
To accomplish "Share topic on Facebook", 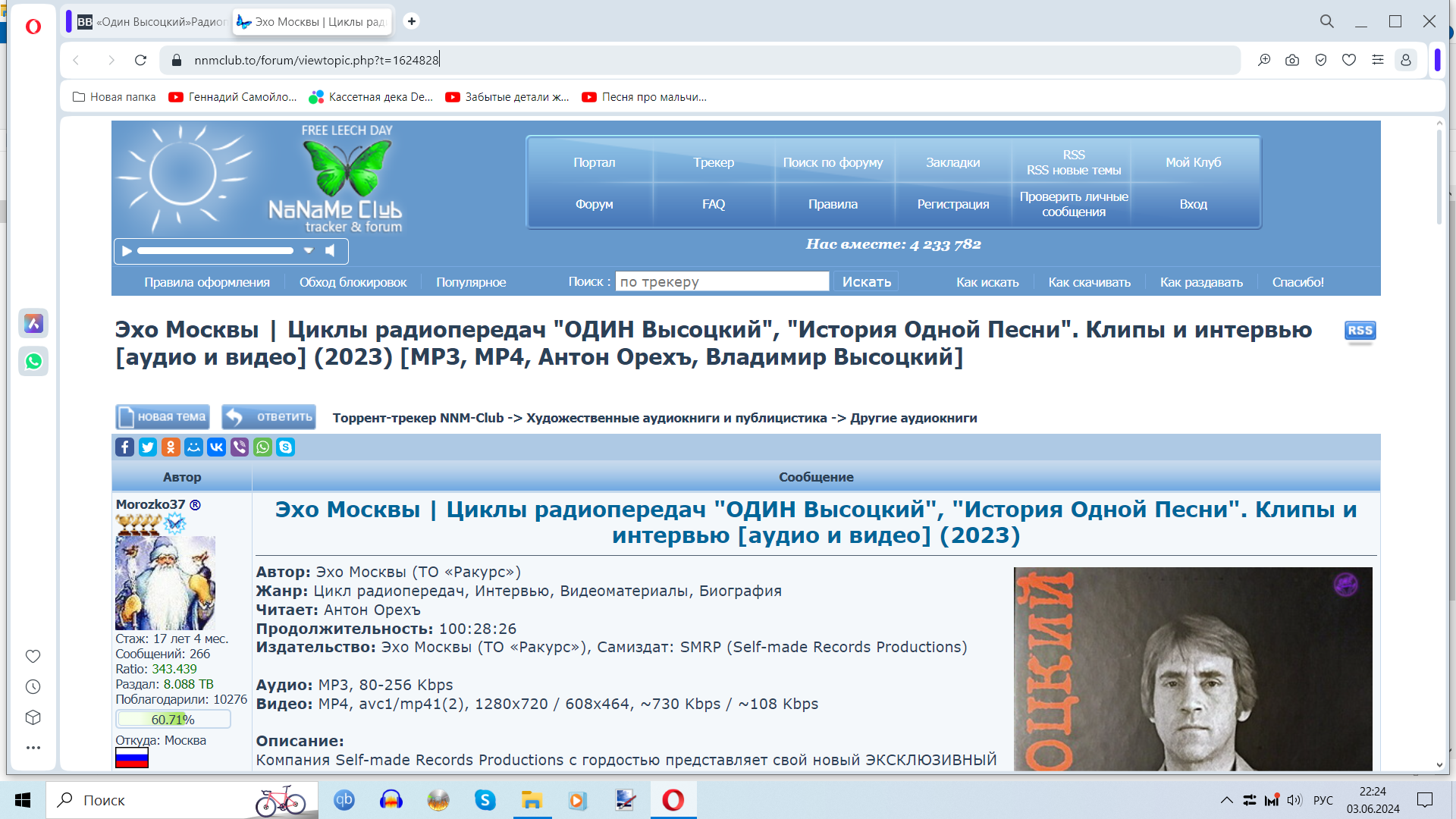I will pos(125,447).
